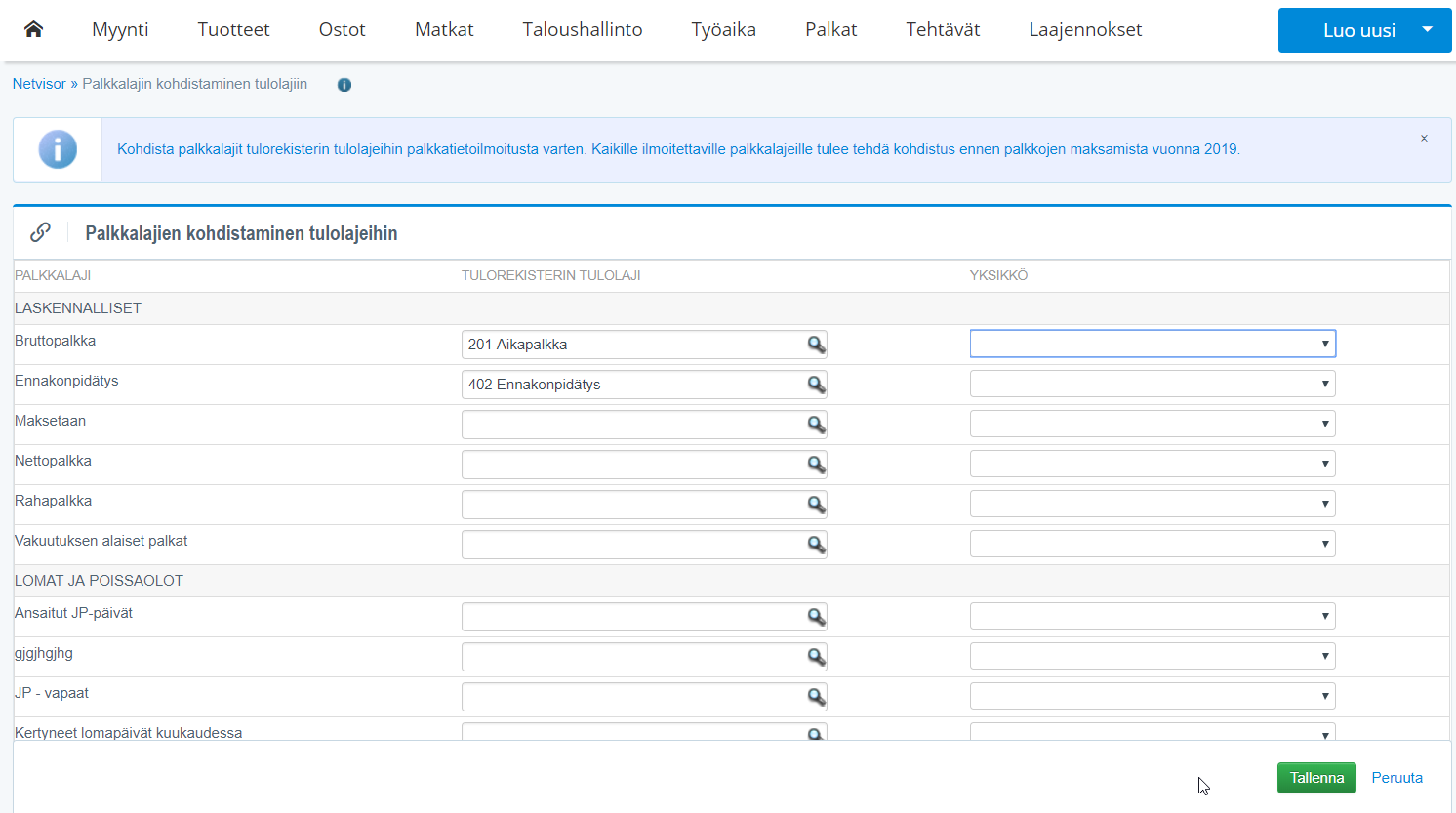1456x813 pixels.
Task: Click magnifier for Ansaitut JP-päivät row
Action: 816,617
